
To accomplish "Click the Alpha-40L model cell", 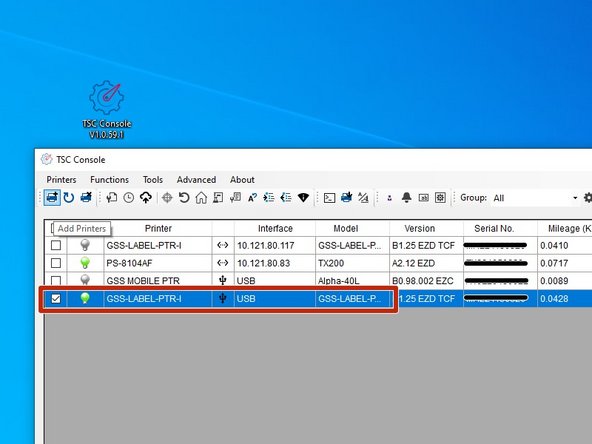I will click(339, 281).
